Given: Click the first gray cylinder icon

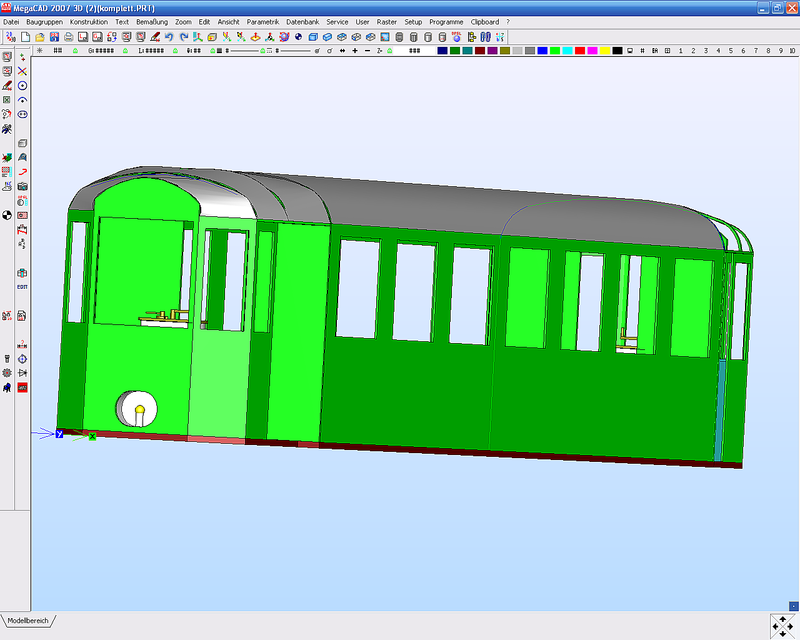Looking at the screenshot, I should point(399,37).
